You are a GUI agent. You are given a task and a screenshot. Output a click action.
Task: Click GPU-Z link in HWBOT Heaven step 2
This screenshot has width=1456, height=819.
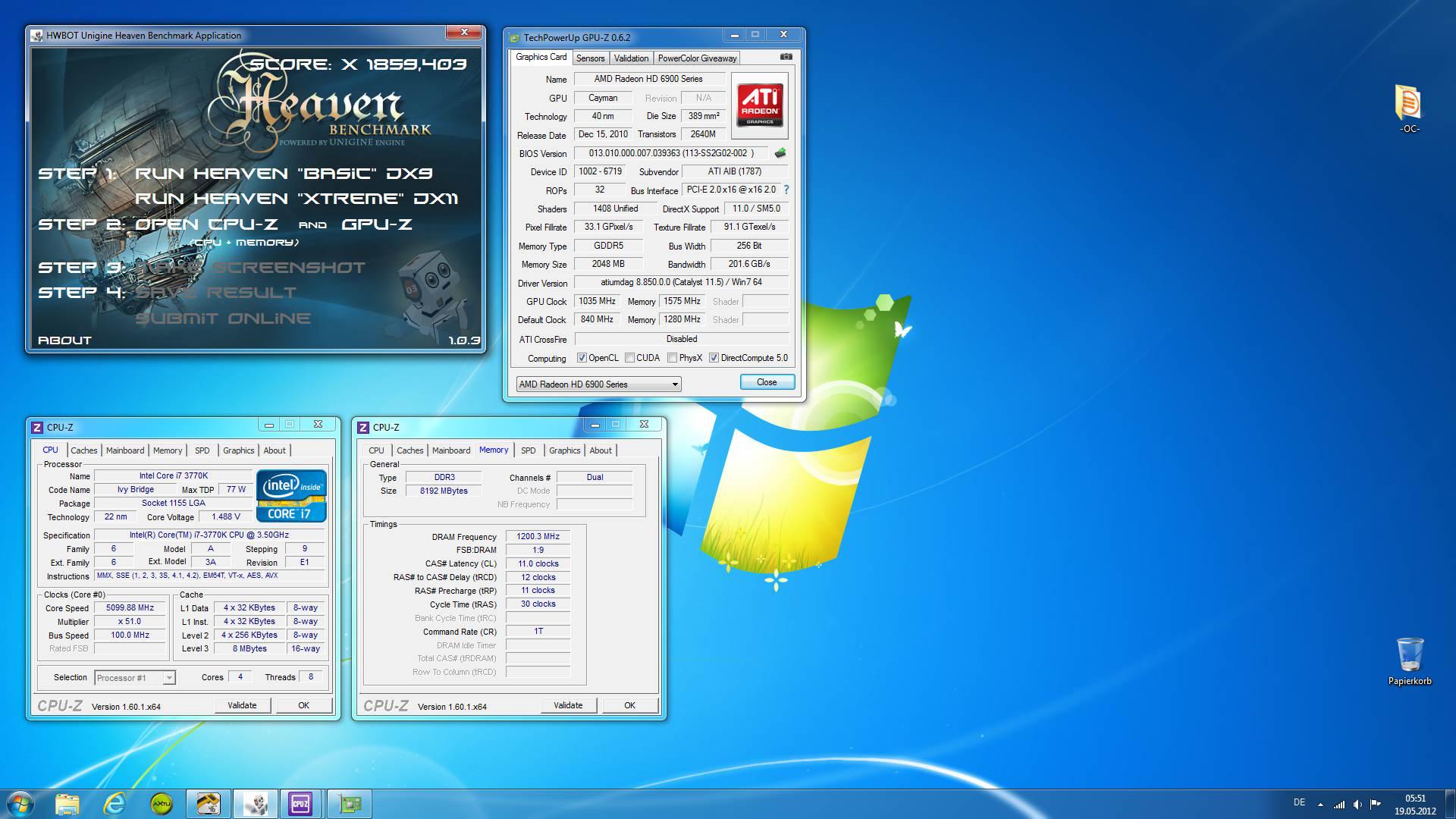pos(377,224)
